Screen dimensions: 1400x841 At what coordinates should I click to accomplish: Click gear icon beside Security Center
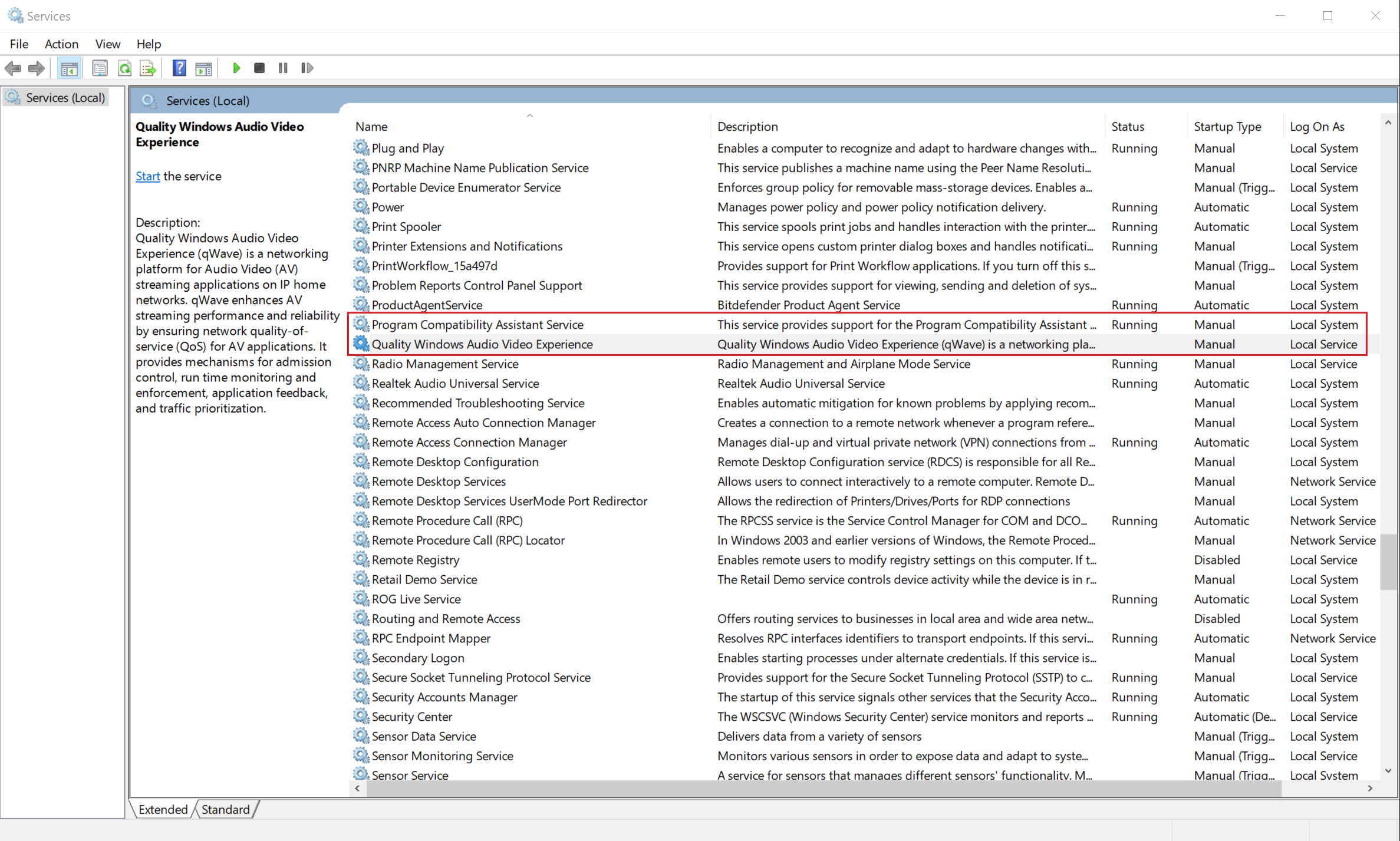click(x=361, y=716)
